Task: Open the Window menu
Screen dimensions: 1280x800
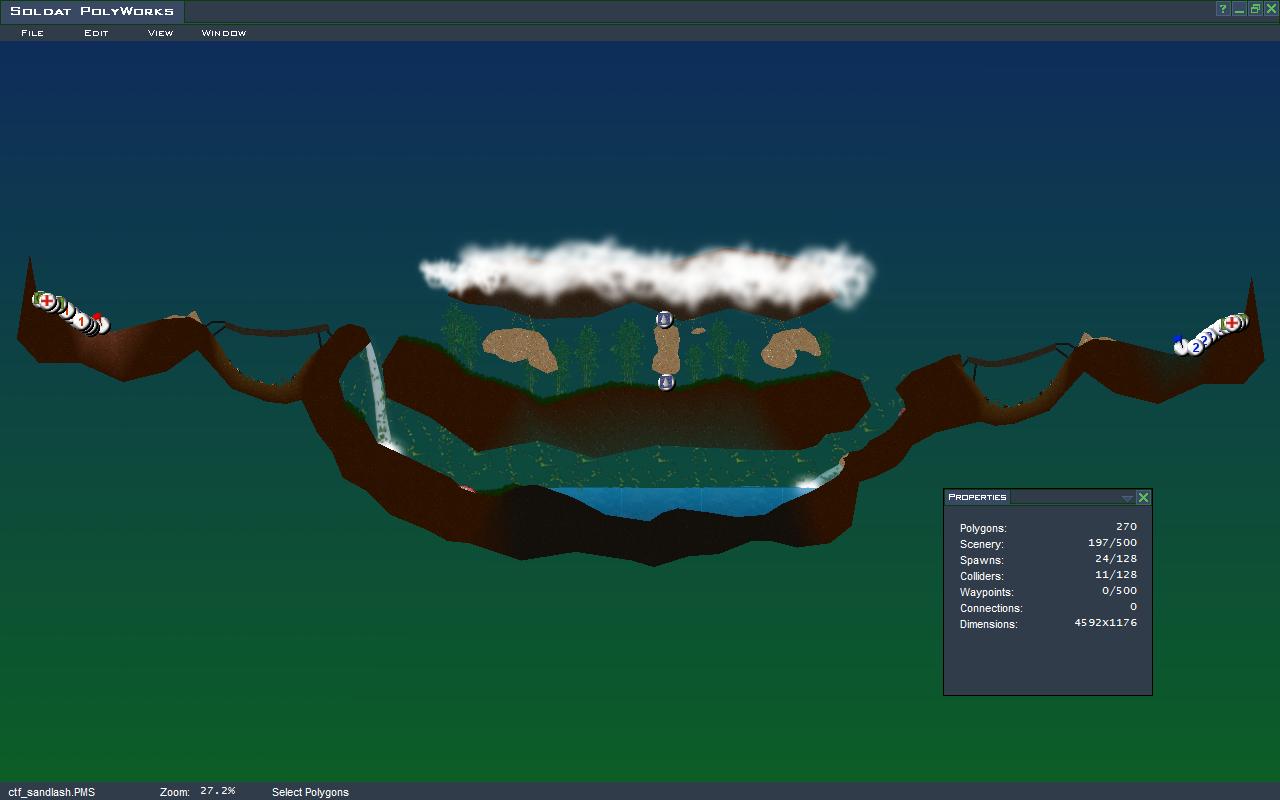Action: coord(223,33)
